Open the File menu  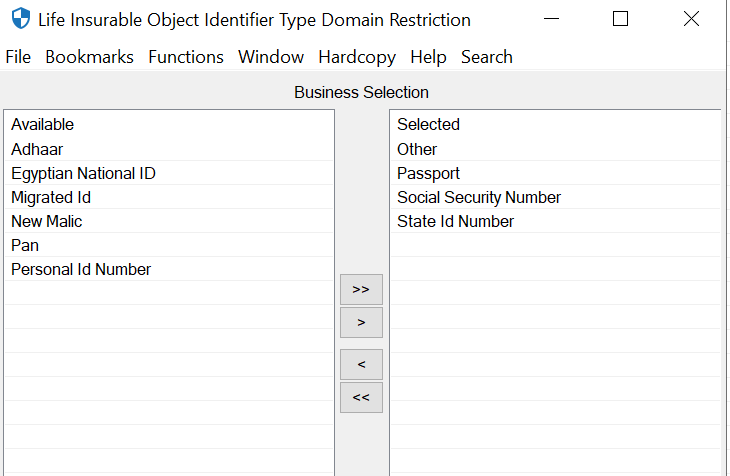pos(18,57)
